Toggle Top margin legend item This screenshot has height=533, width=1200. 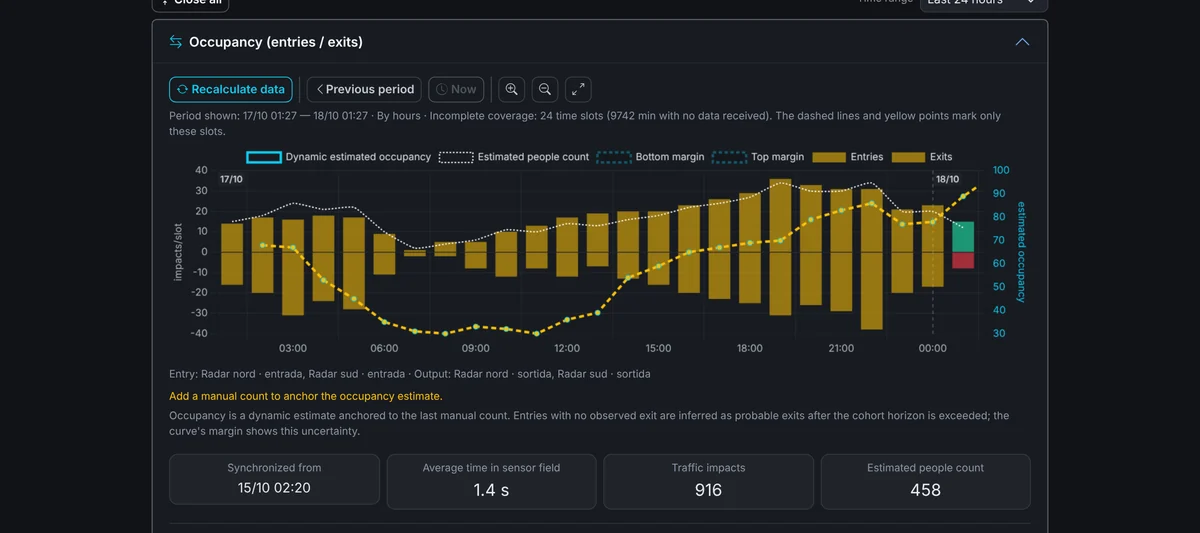point(758,157)
